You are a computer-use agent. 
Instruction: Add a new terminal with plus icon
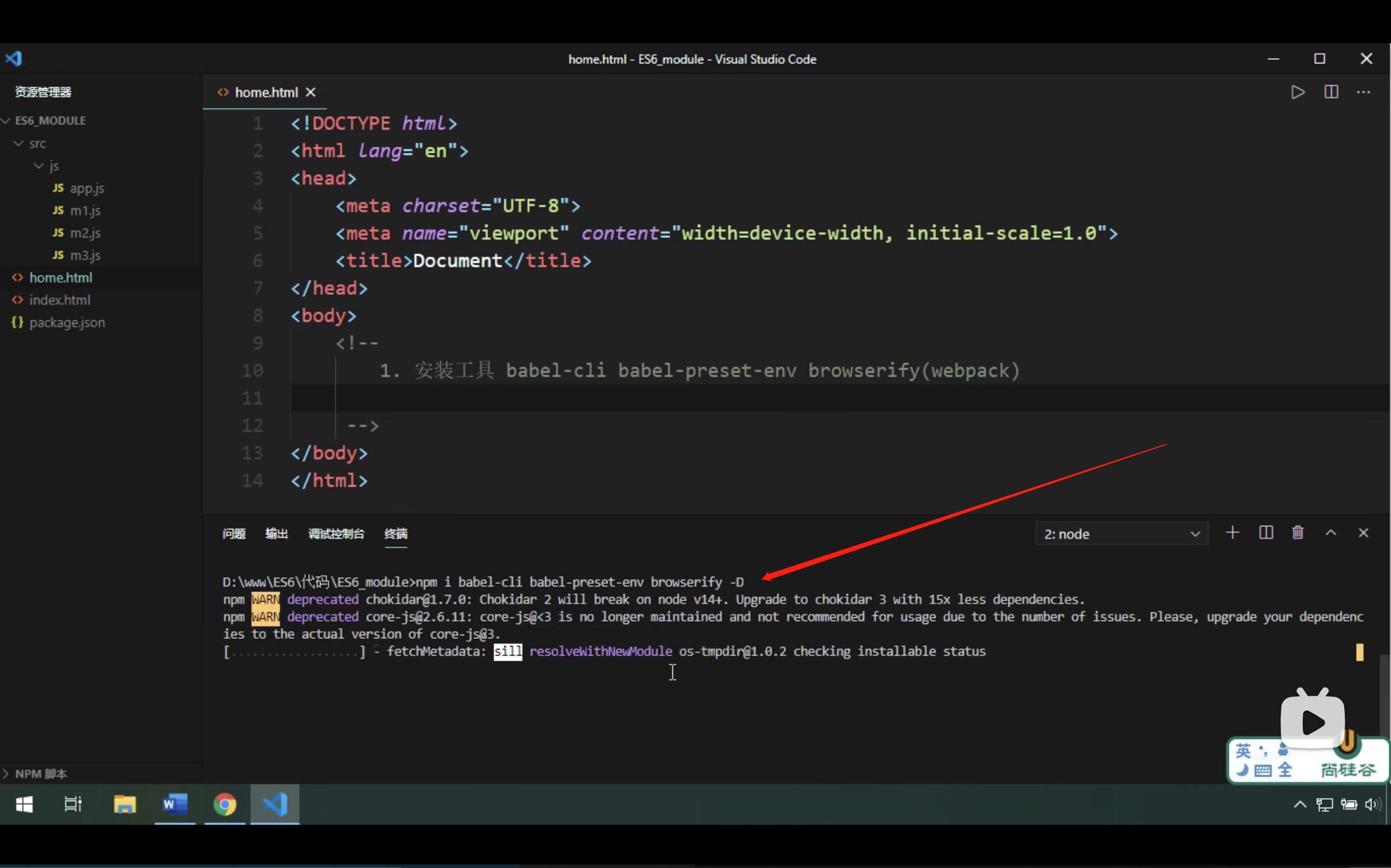pyautogui.click(x=1232, y=533)
